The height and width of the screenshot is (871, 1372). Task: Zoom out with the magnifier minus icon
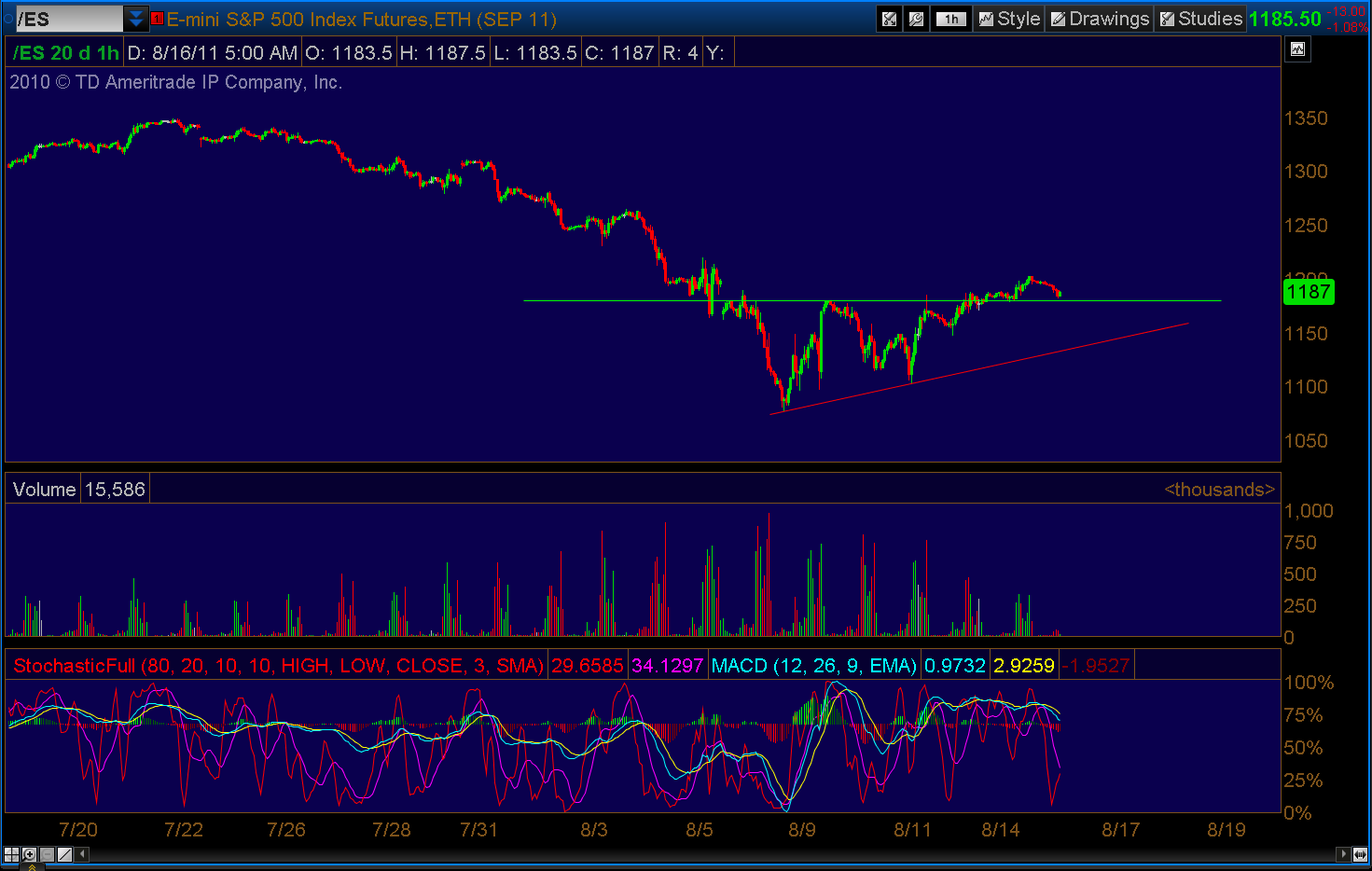(47, 854)
